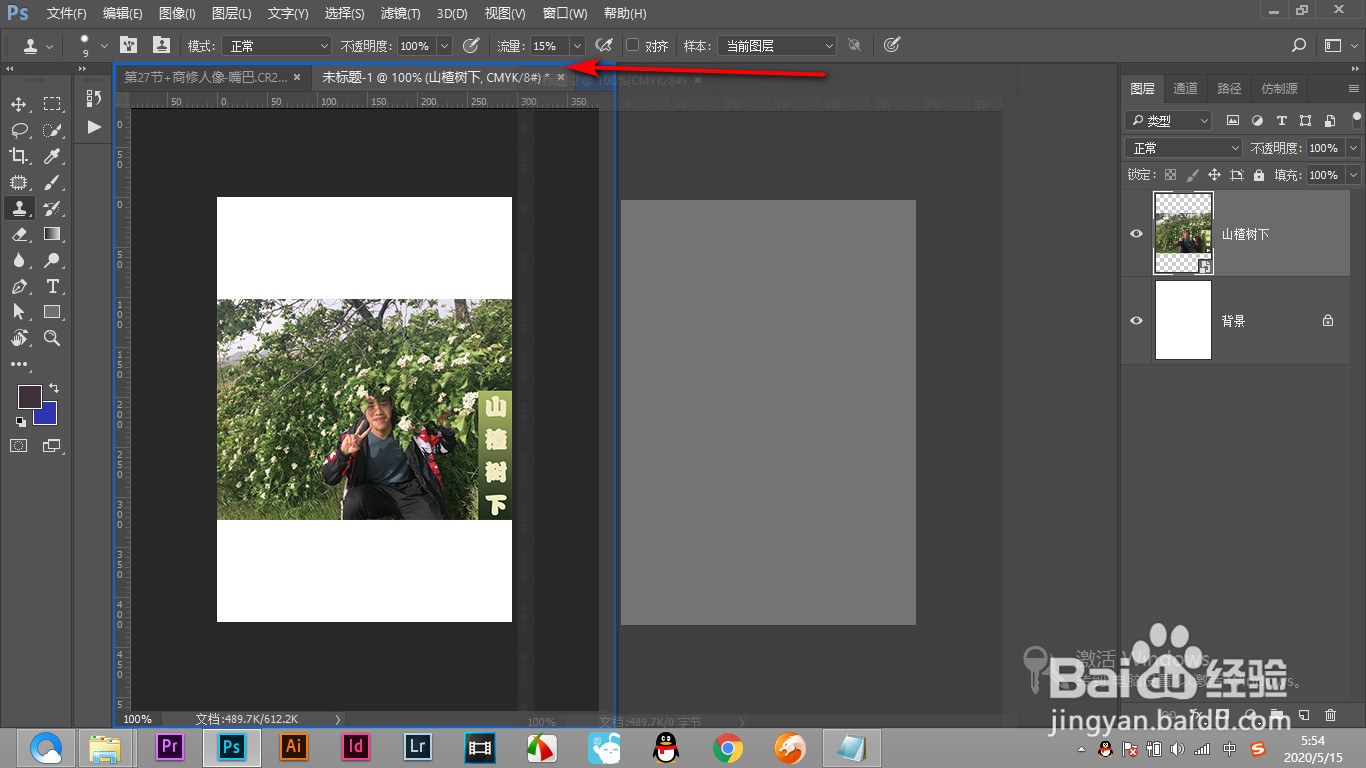1366x768 pixels.
Task: Check the 对齐 aligned checkbox
Action: pos(632,45)
